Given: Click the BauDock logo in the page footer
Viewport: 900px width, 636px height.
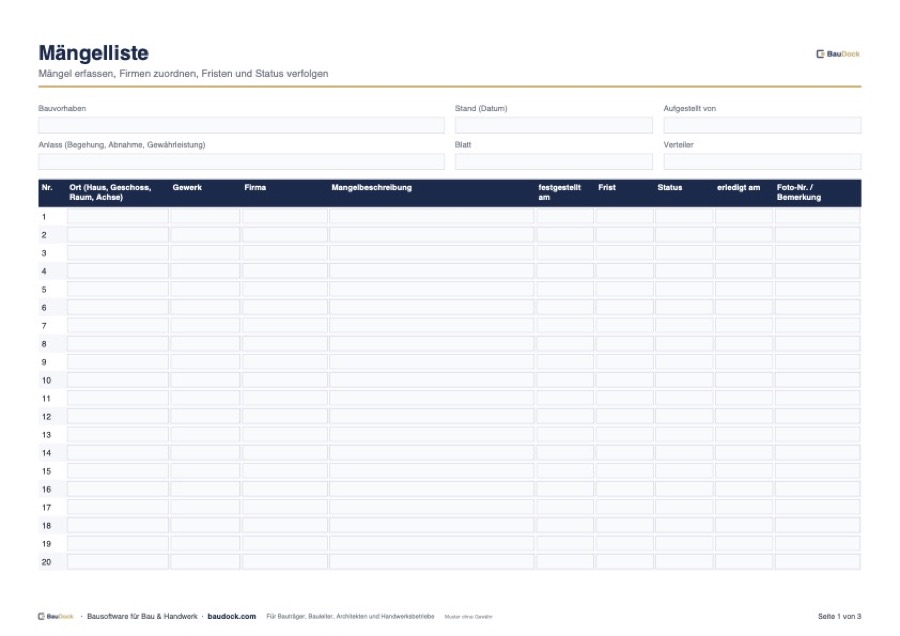Looking at the screenshot, I should (x=56, y=616).
